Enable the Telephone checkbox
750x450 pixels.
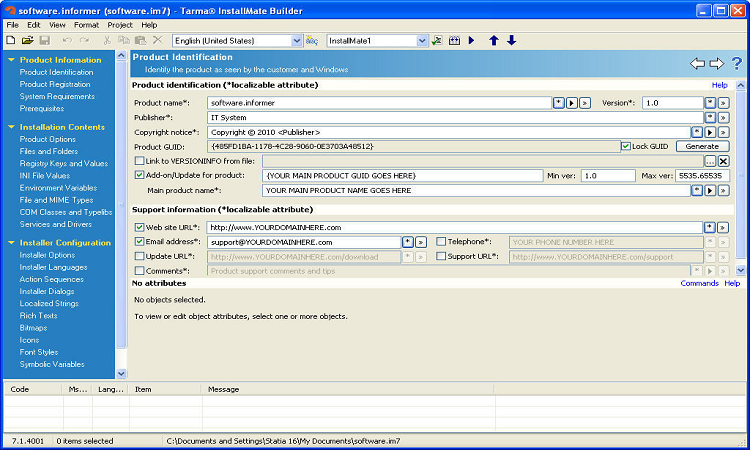(441, 241)
